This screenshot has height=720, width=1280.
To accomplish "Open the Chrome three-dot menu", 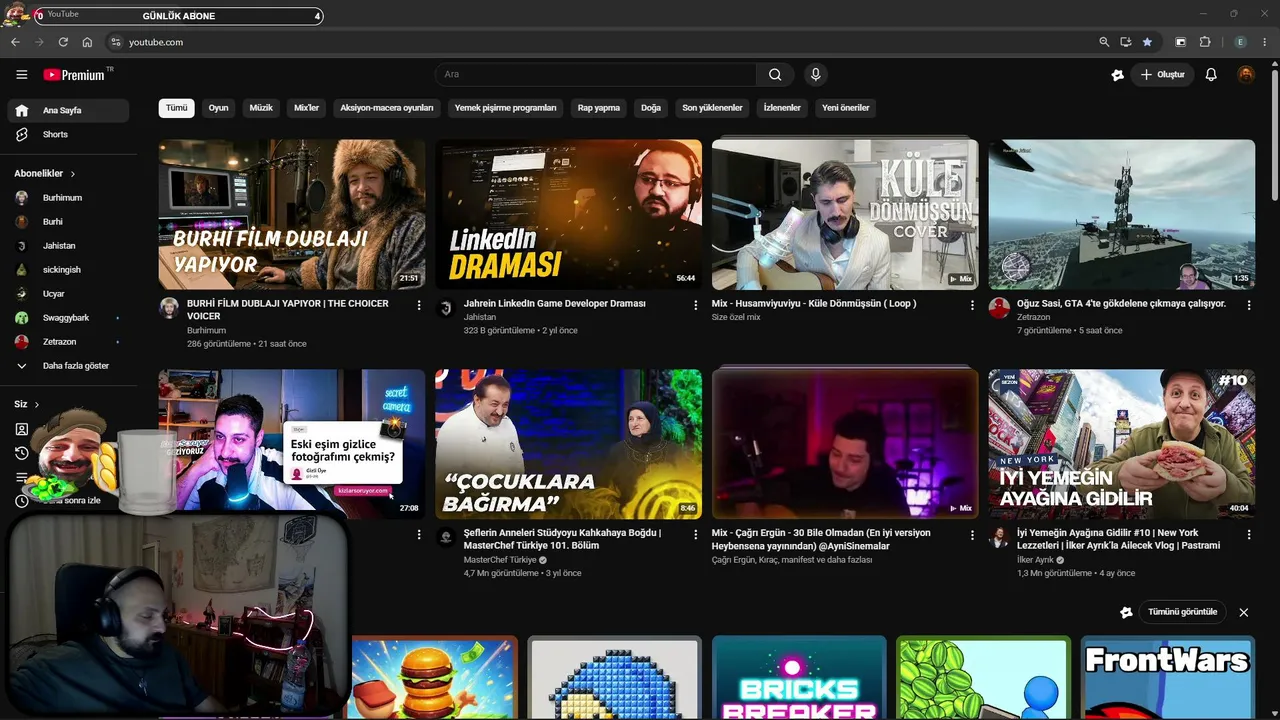I will tap(1265, 42).
